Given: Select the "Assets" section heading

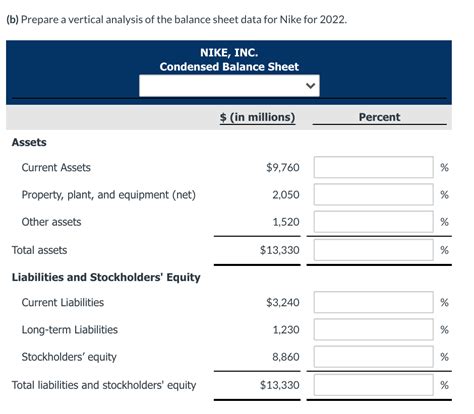Looking at the screenshot, I should 29,142.
